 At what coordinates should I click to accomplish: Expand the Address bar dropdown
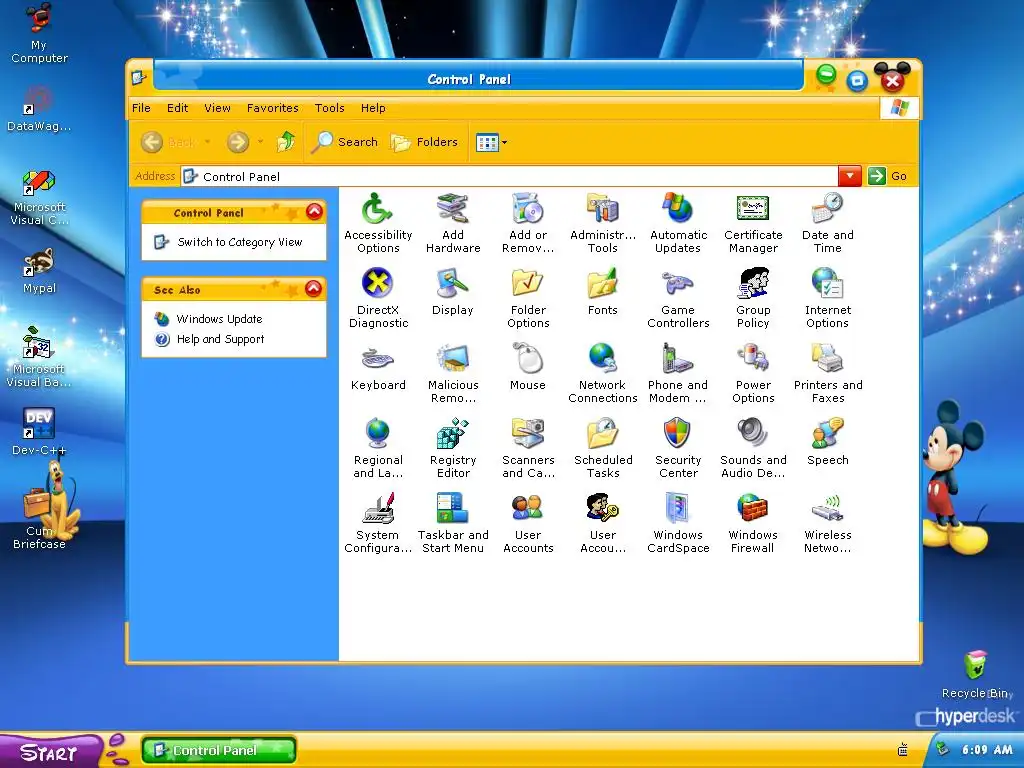click(849, 176)
